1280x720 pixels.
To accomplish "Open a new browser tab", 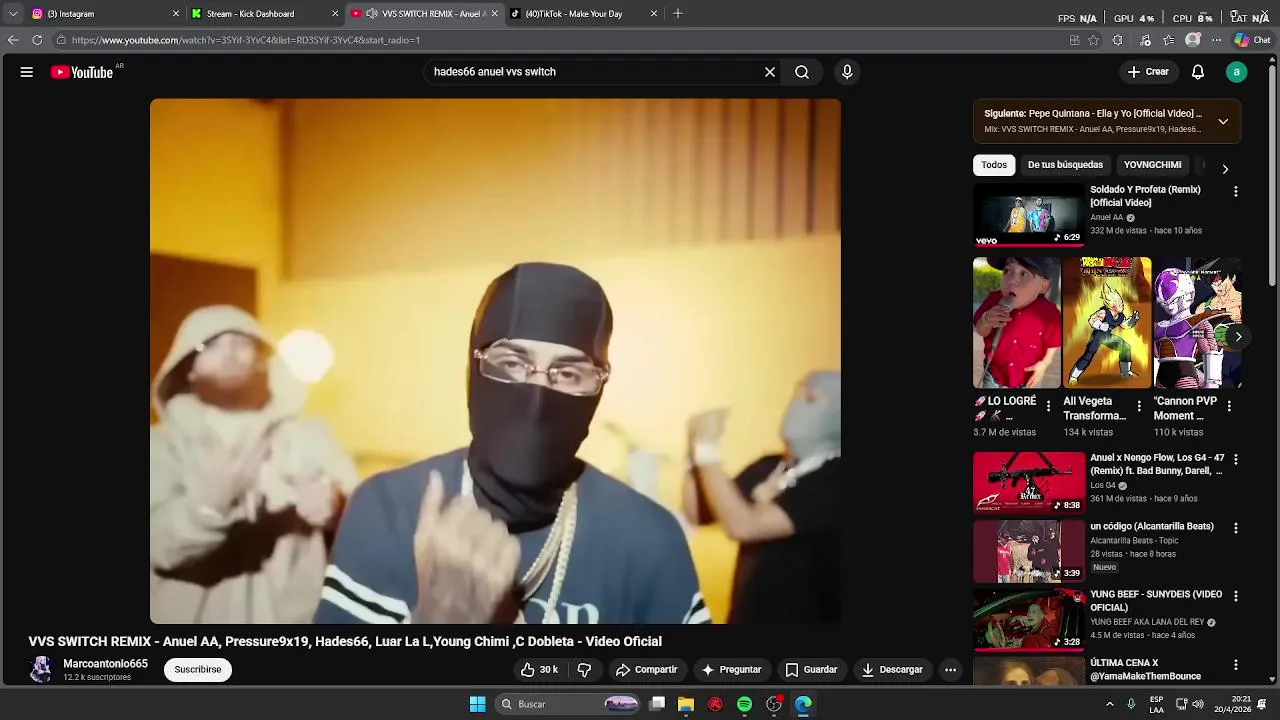I will click(x=677, y=14).
